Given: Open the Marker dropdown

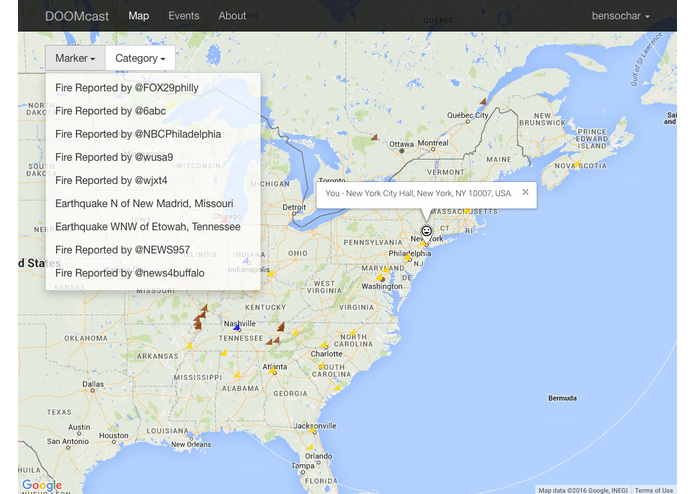Looking at the screenshot, I should coord(75,58).
